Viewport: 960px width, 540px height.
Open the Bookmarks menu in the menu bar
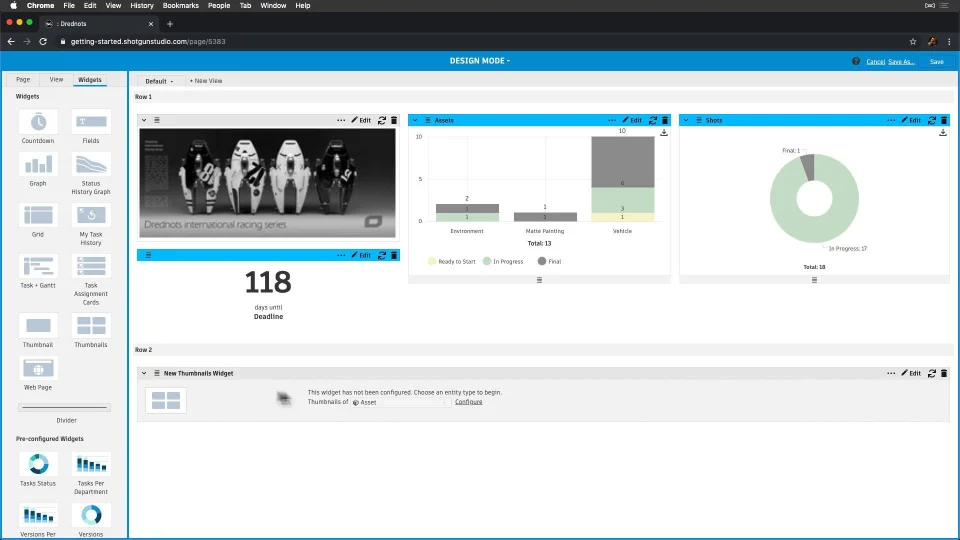point(181,6)
